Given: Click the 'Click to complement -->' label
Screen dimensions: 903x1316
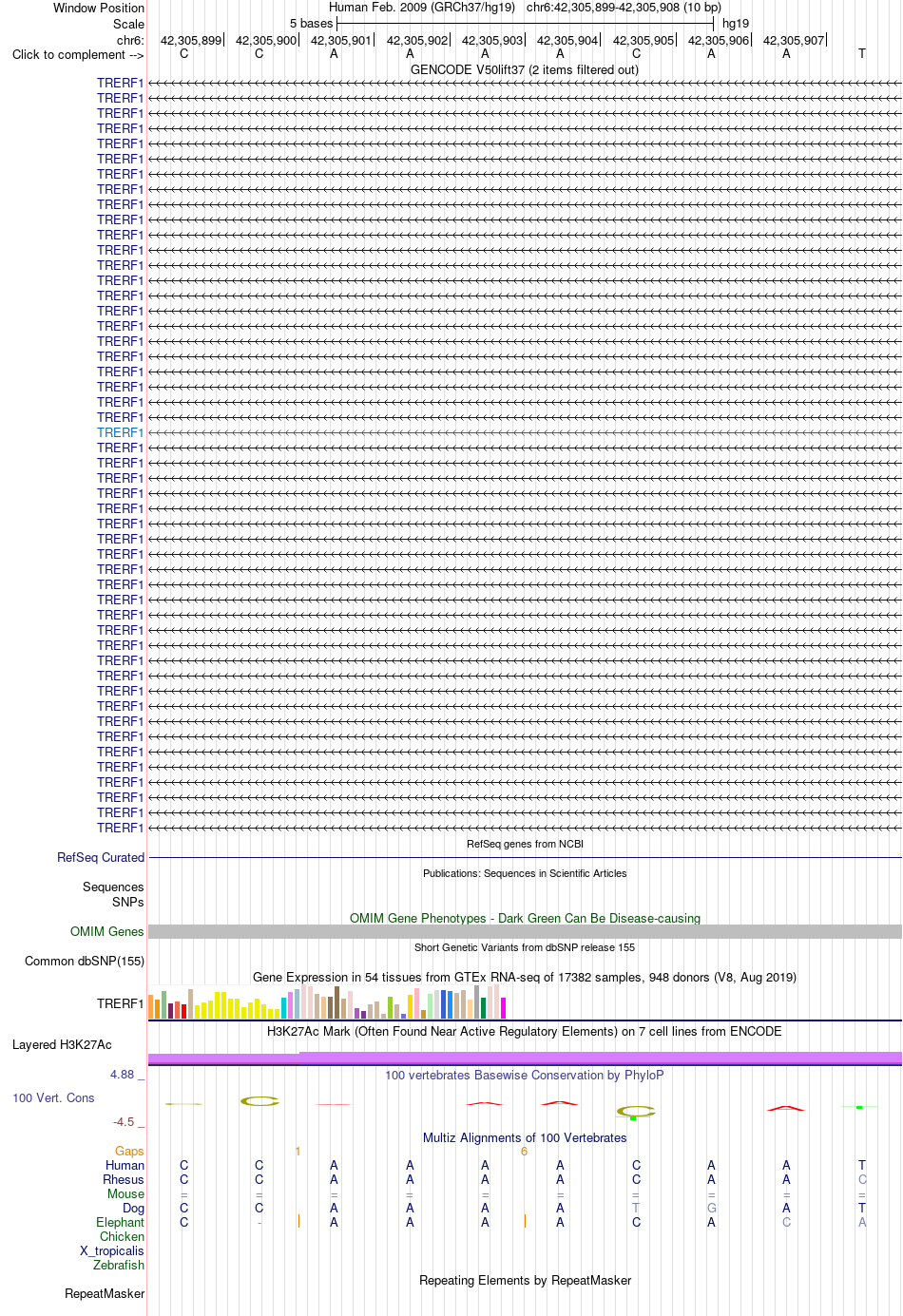Looking at the screenshot, I should coord(78,54).
